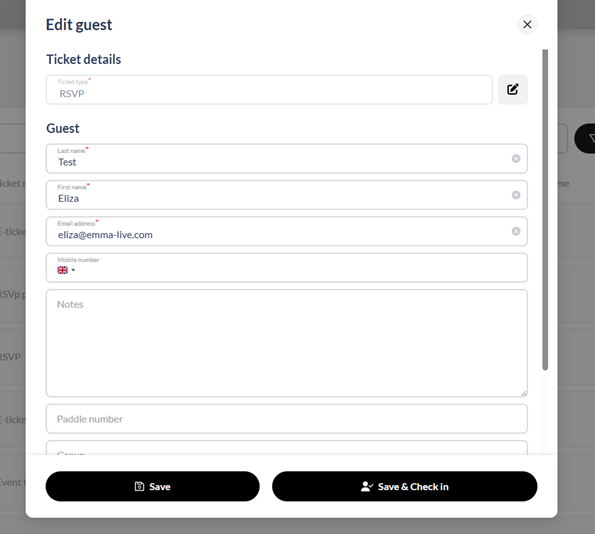Click Save & Check in button
The width and height of the screenshot is (595, 534).
click(x=405, y=487)
